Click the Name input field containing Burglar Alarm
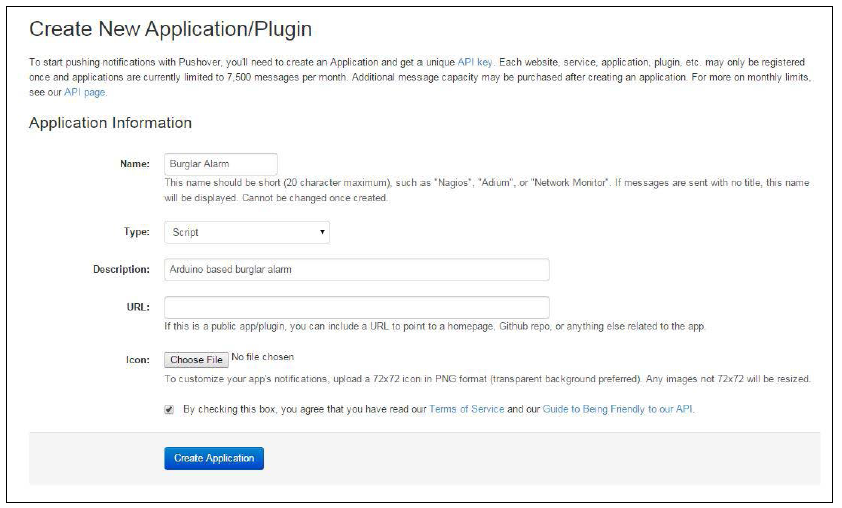Image resolution: width=842 pixels, height=508 pixels. coord(221,164)
